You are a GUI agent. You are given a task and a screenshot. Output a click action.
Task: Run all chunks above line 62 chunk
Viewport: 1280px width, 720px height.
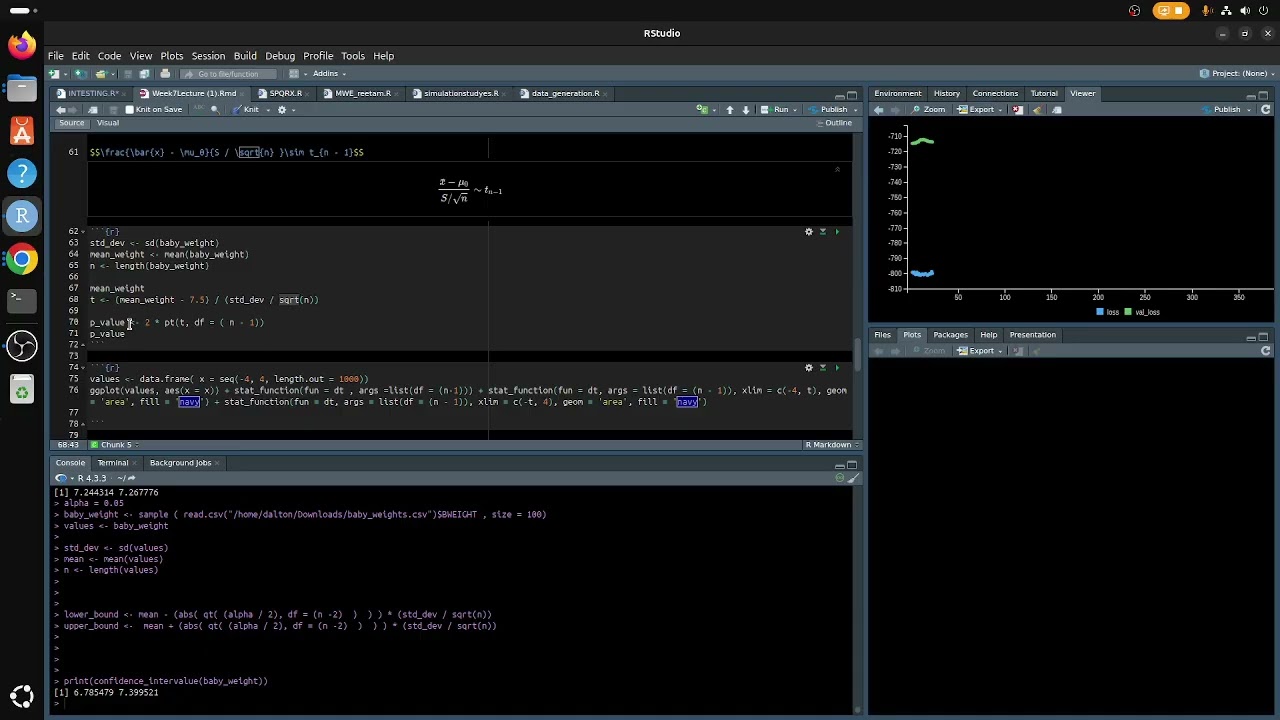point(823,232)
